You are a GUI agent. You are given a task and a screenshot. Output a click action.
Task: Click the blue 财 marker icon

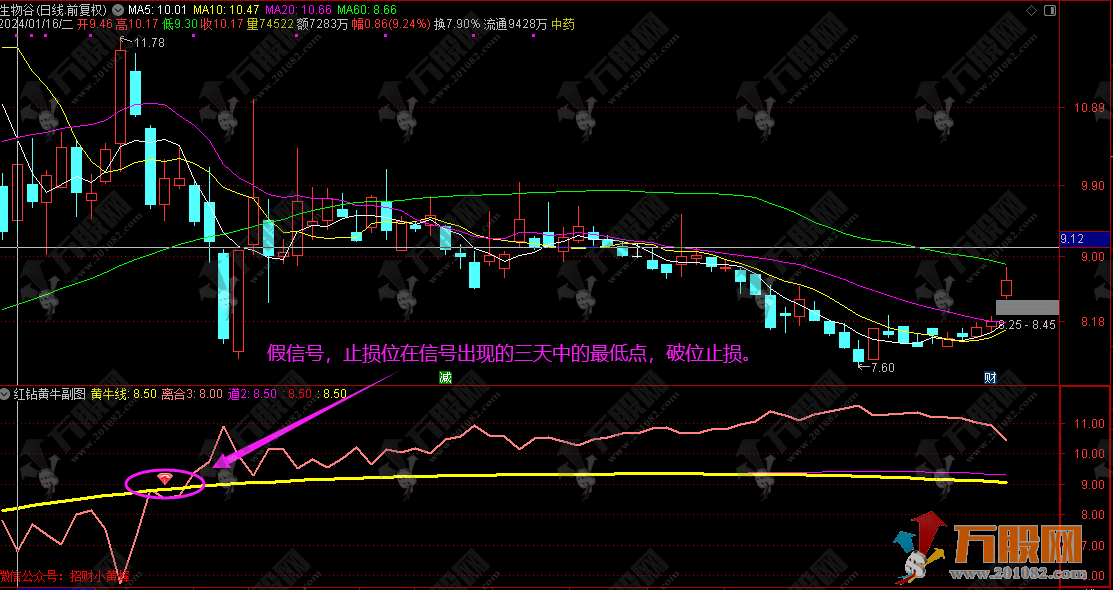click(989, 377)
